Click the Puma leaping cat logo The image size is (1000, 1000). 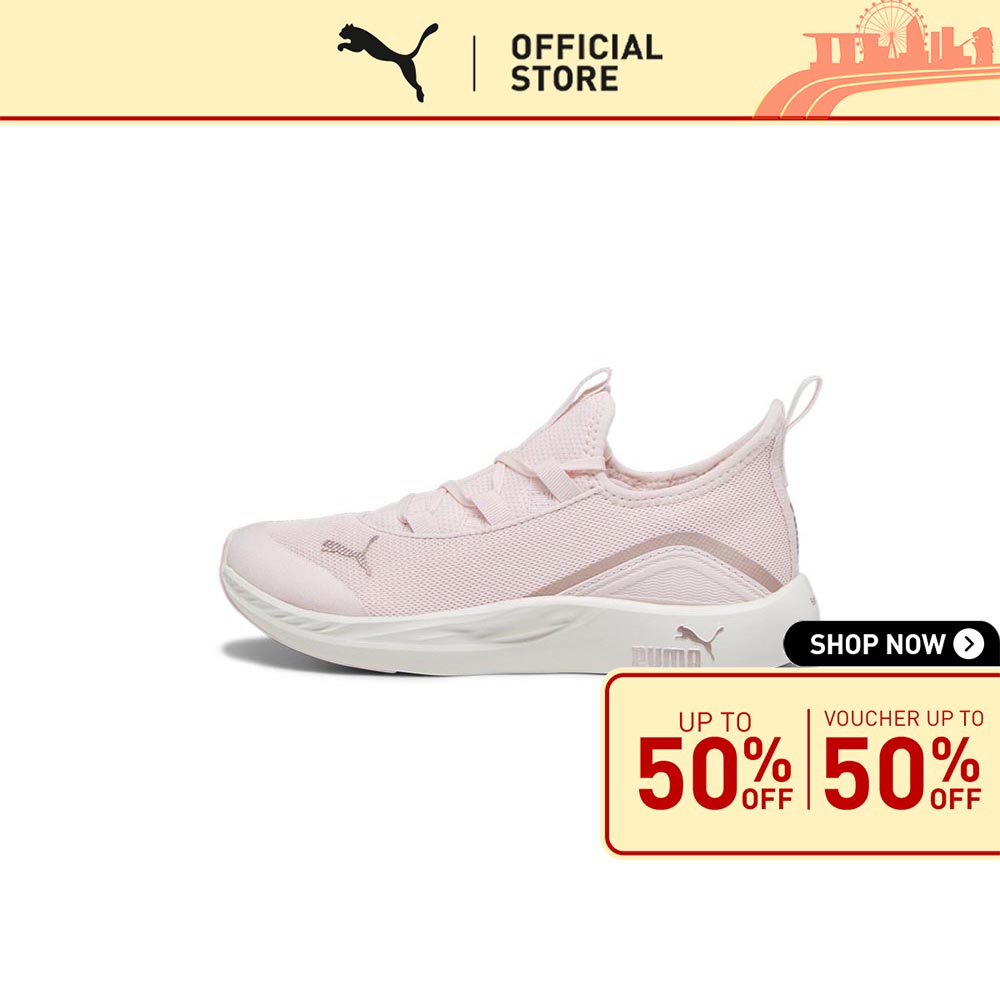(x=388, y=61)
